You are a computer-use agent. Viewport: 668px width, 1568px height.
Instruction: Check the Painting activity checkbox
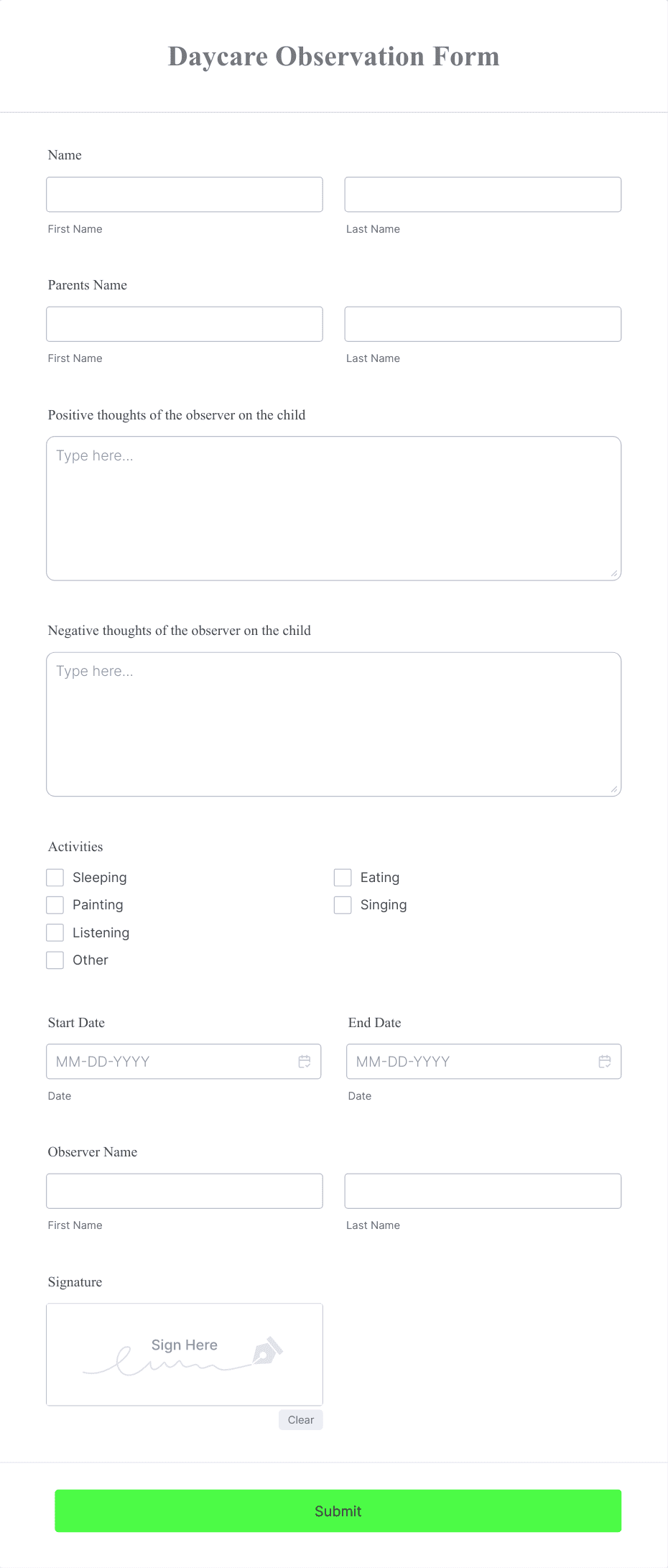click(x=55, y=904)
